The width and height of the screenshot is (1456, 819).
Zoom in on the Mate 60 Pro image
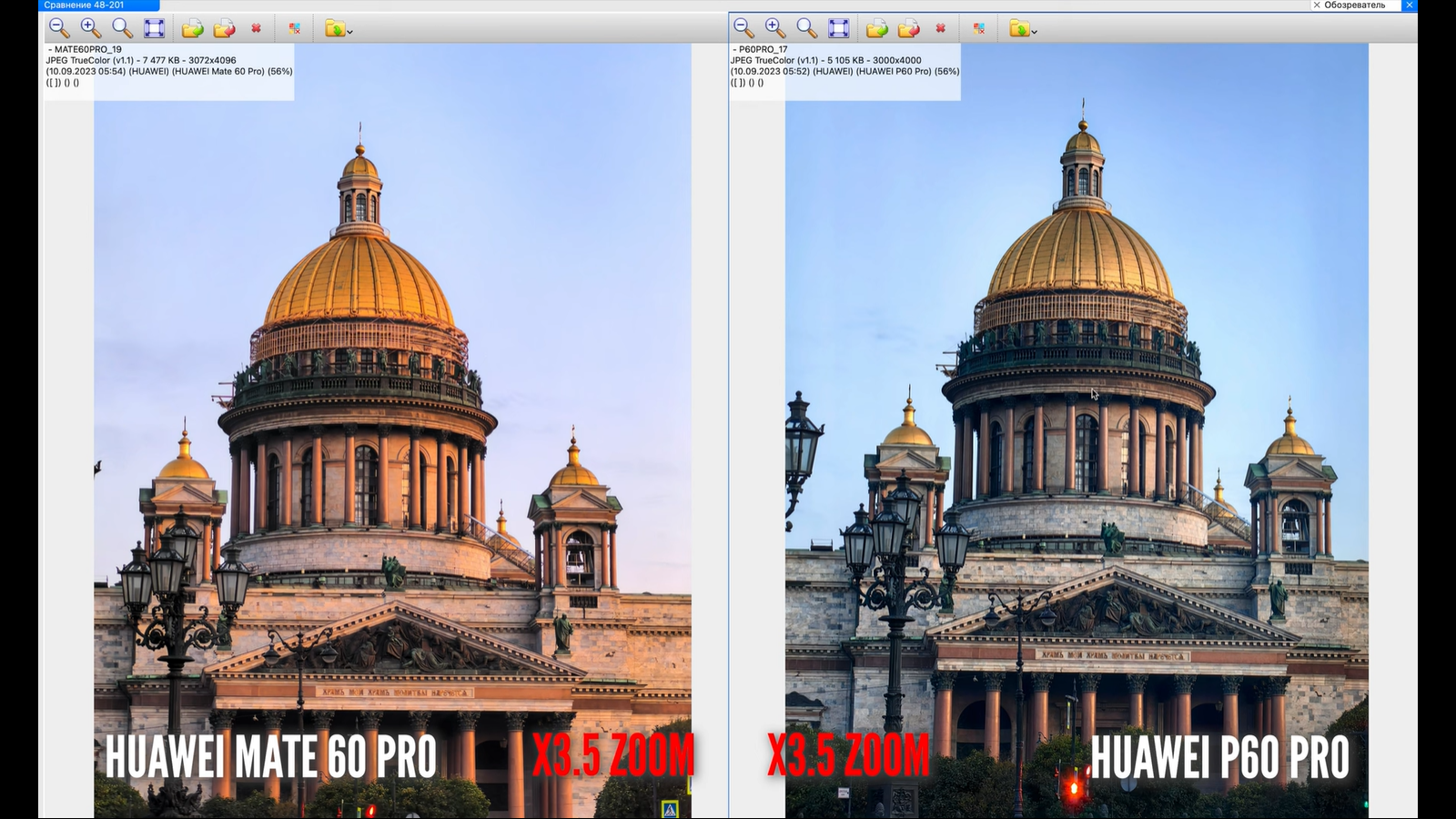point(90,28)
